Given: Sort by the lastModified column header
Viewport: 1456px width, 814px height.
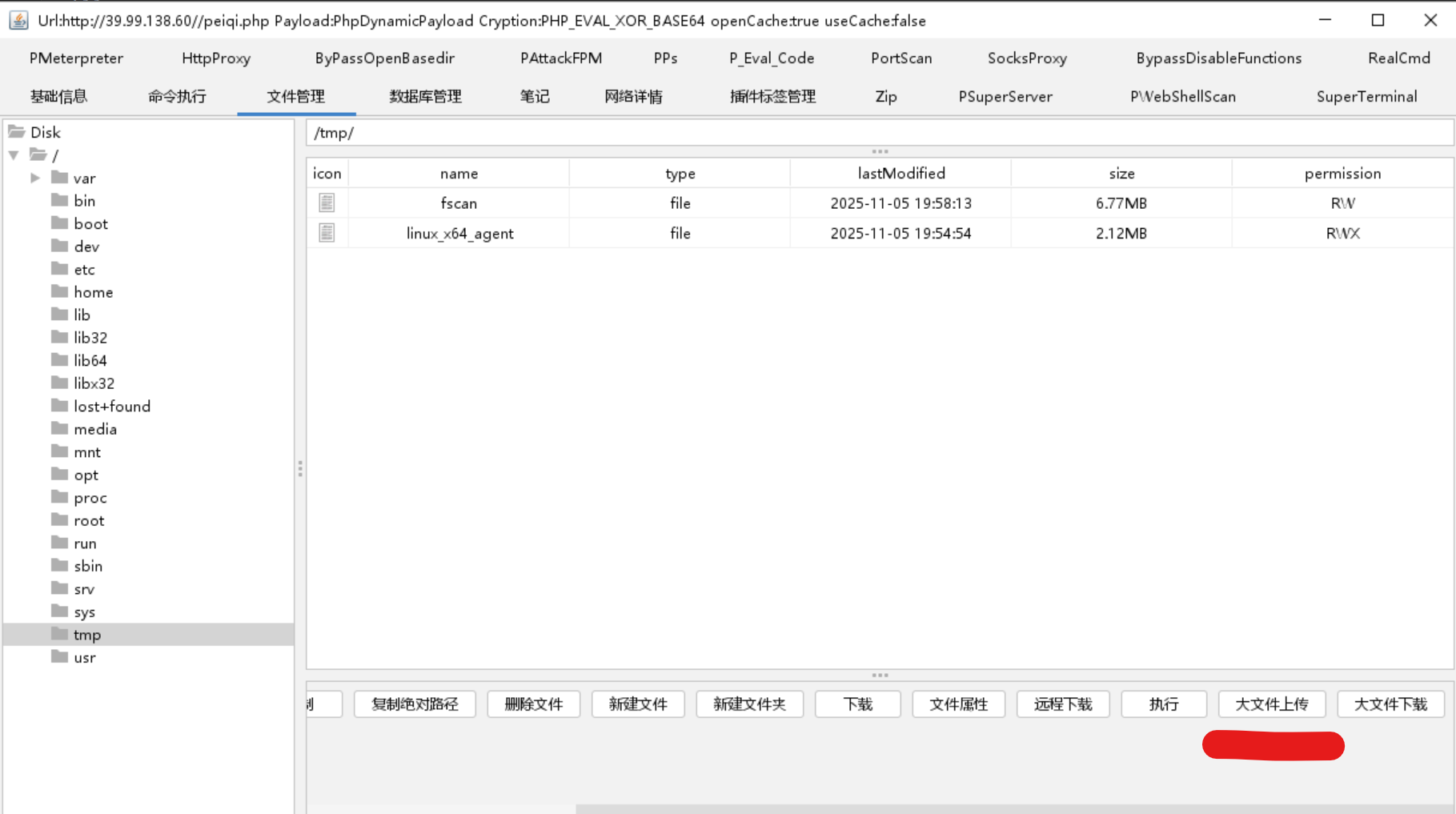Looking at the screenshot, I should [900, 174].
